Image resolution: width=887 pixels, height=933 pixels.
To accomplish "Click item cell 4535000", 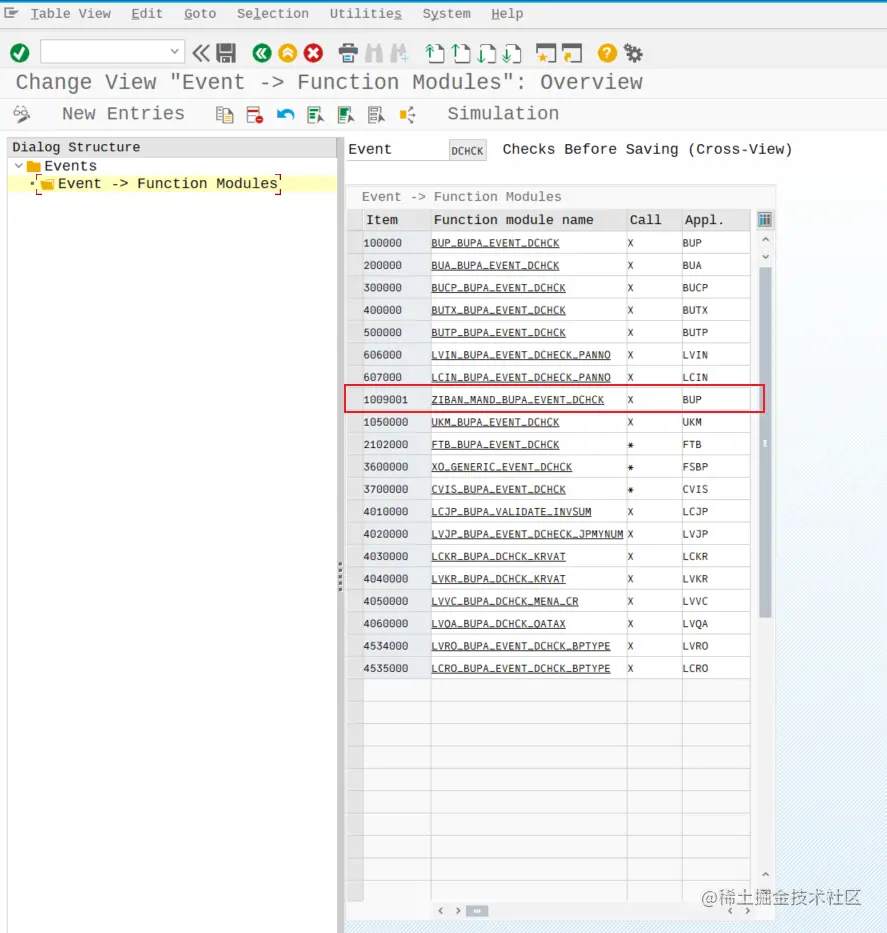I will pos(397,668).
